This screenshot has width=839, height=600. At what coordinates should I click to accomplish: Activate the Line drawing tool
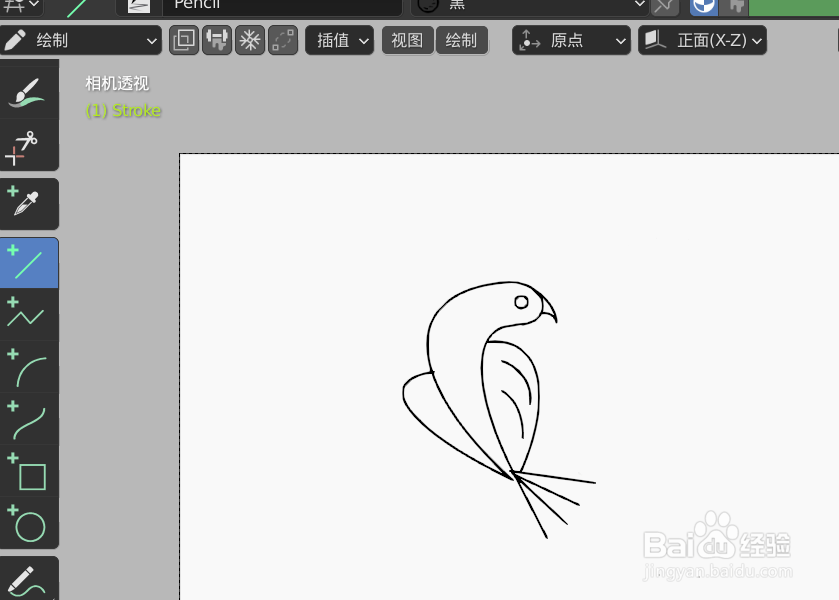tap(29, 262)
